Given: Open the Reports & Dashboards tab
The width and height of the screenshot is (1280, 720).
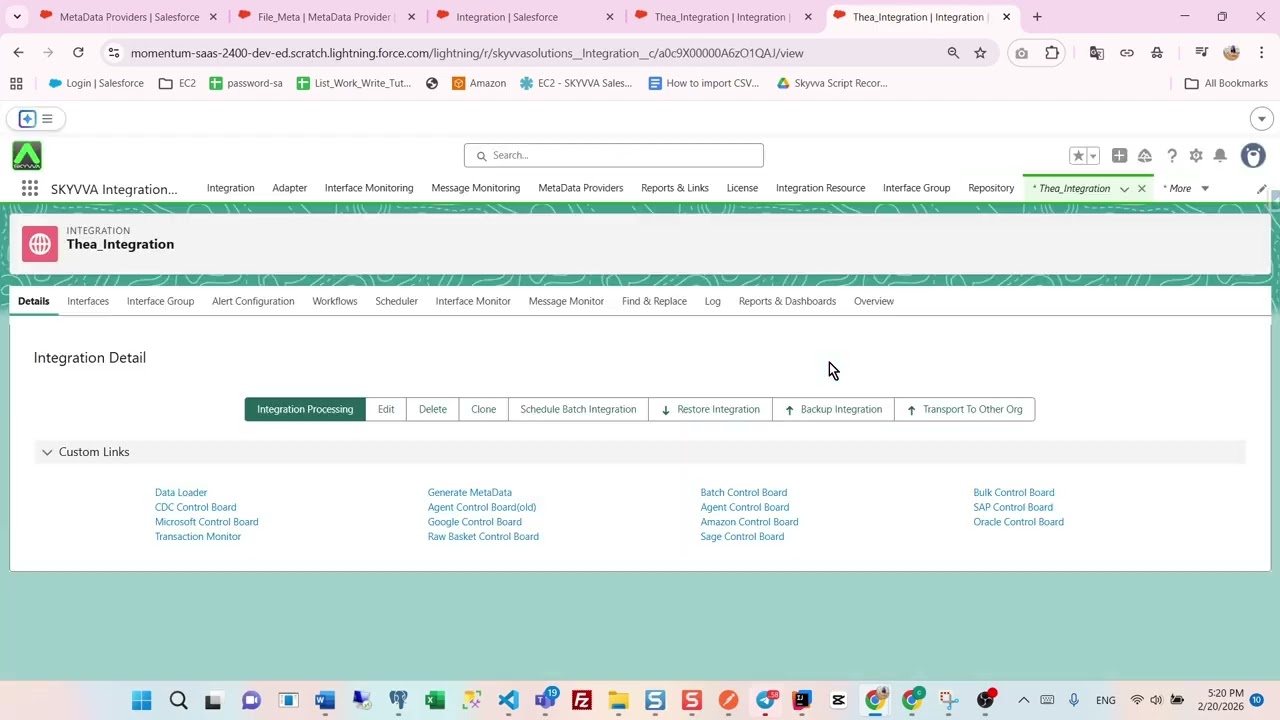Looking at the screenshot, I should tap(787, 301).
